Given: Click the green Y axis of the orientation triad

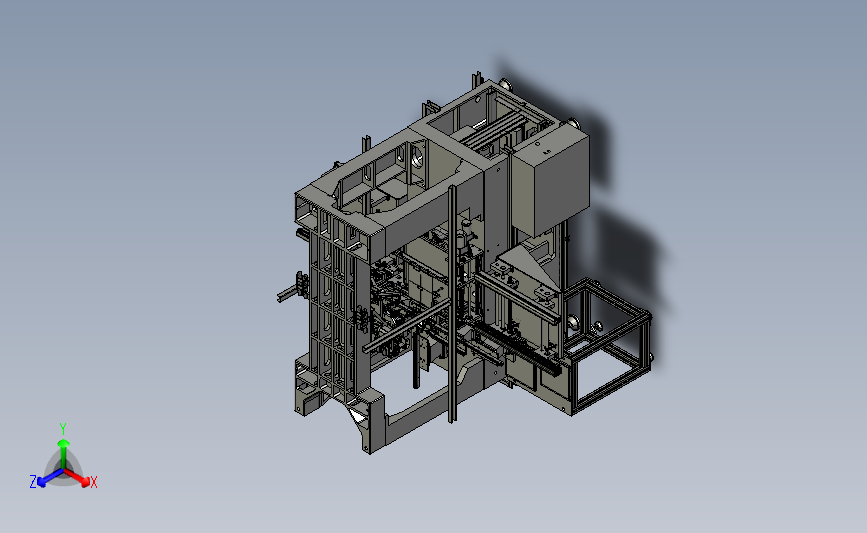Looking at the screenshot, I should [x=63, y=454].
